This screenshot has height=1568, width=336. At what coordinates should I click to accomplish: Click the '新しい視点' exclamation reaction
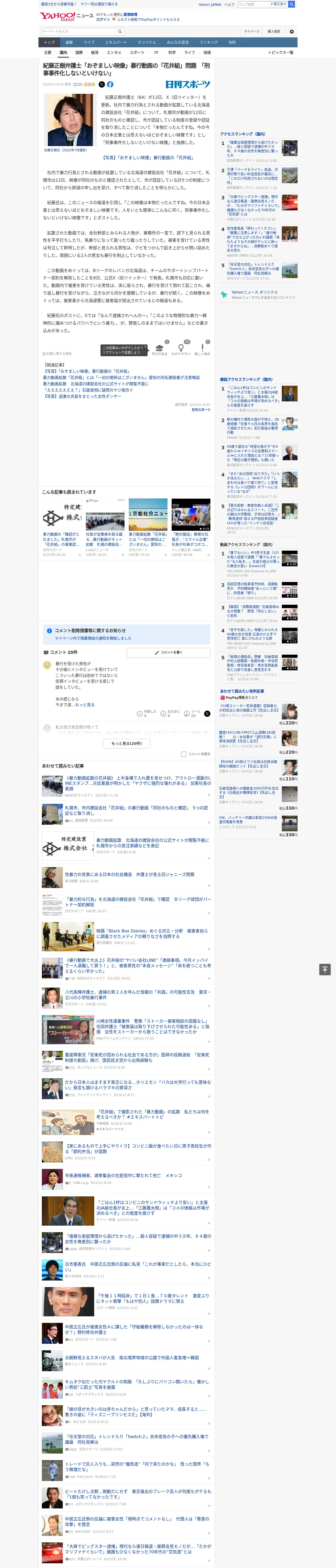[x=203, y=349]
